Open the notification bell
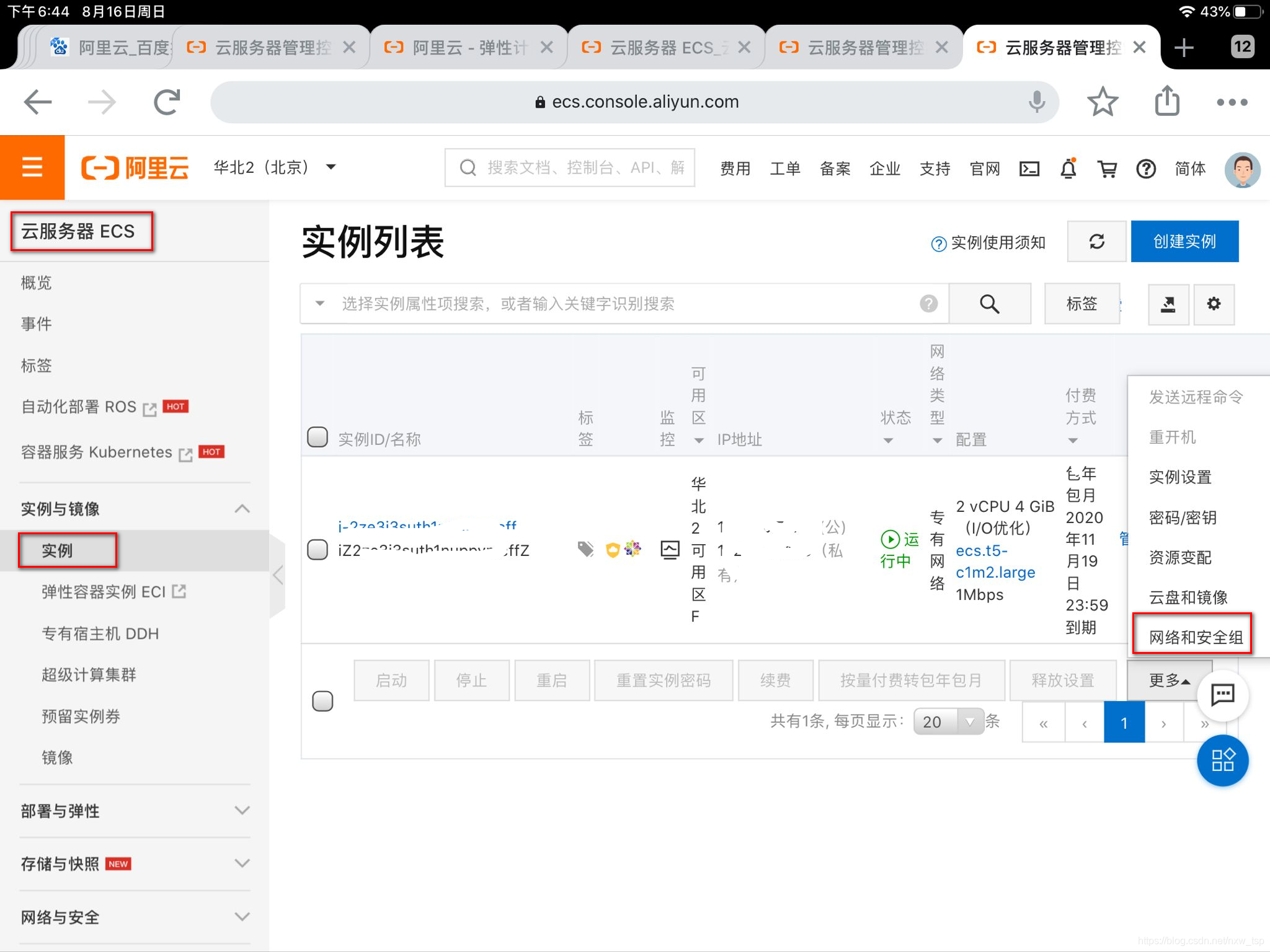Viewport: 1270px width, 952px height. coord(1068,169)
